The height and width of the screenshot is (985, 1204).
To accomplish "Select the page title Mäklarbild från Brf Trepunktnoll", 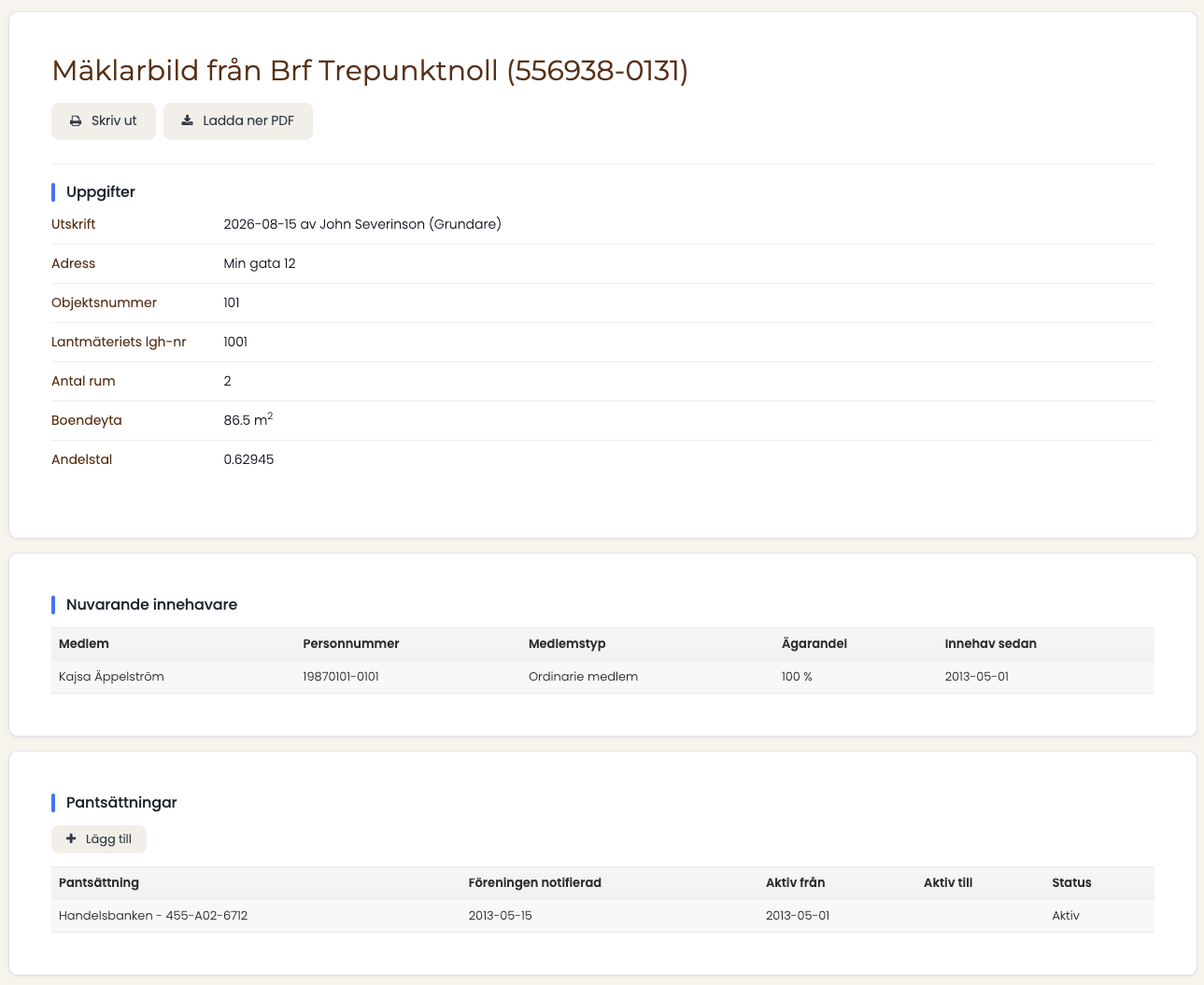I will [370, 71].
